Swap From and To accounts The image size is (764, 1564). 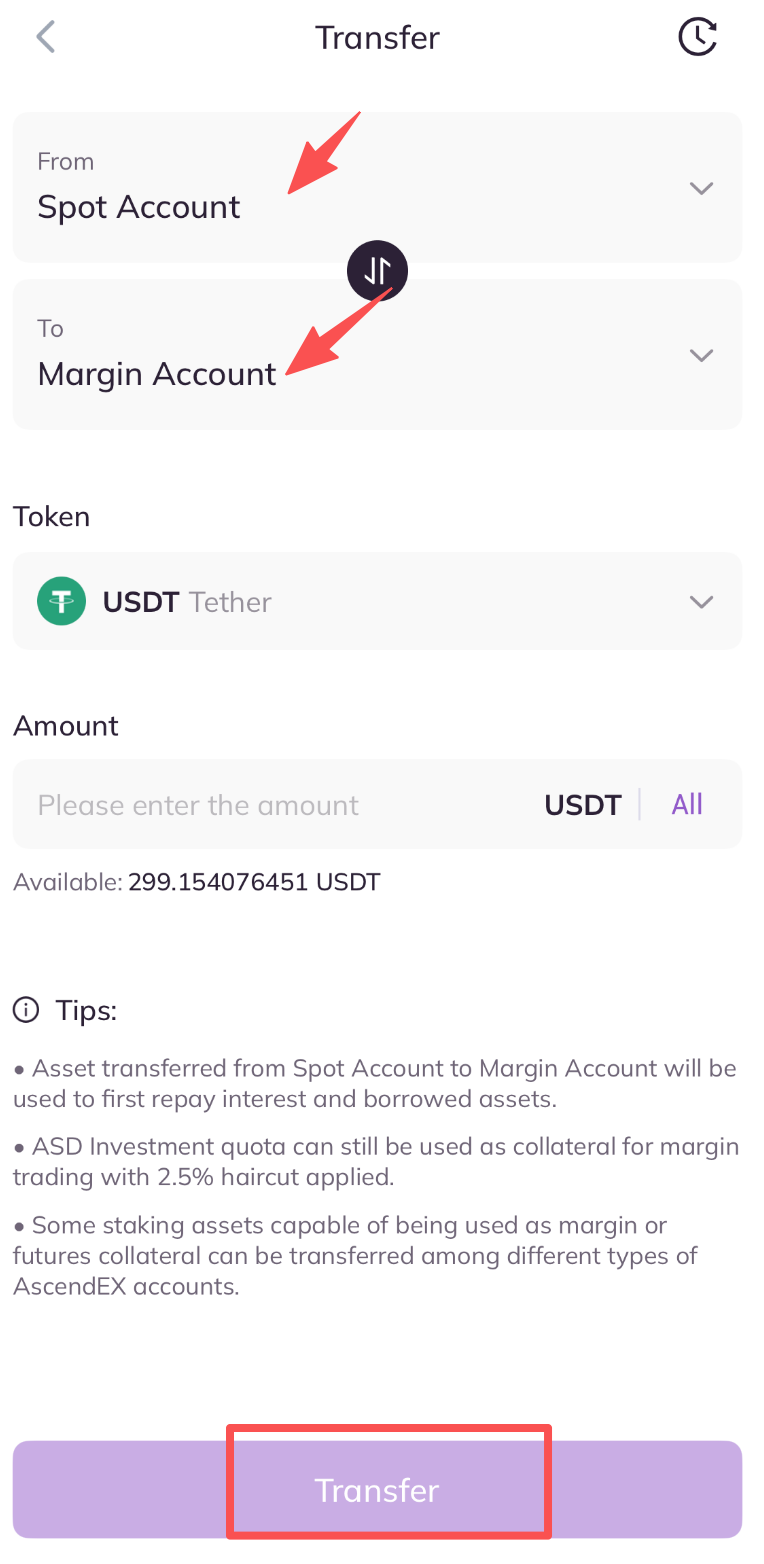point(377,270)
